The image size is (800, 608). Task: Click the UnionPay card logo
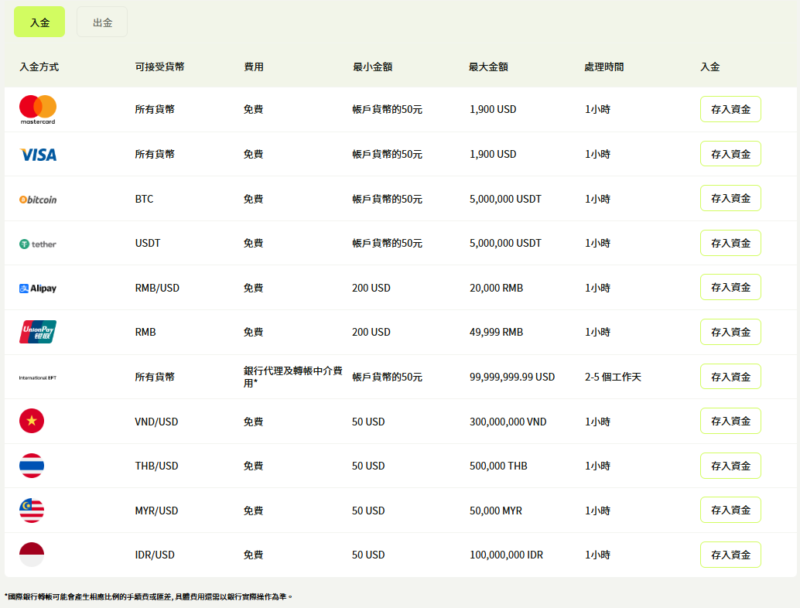tap(38, 332)
